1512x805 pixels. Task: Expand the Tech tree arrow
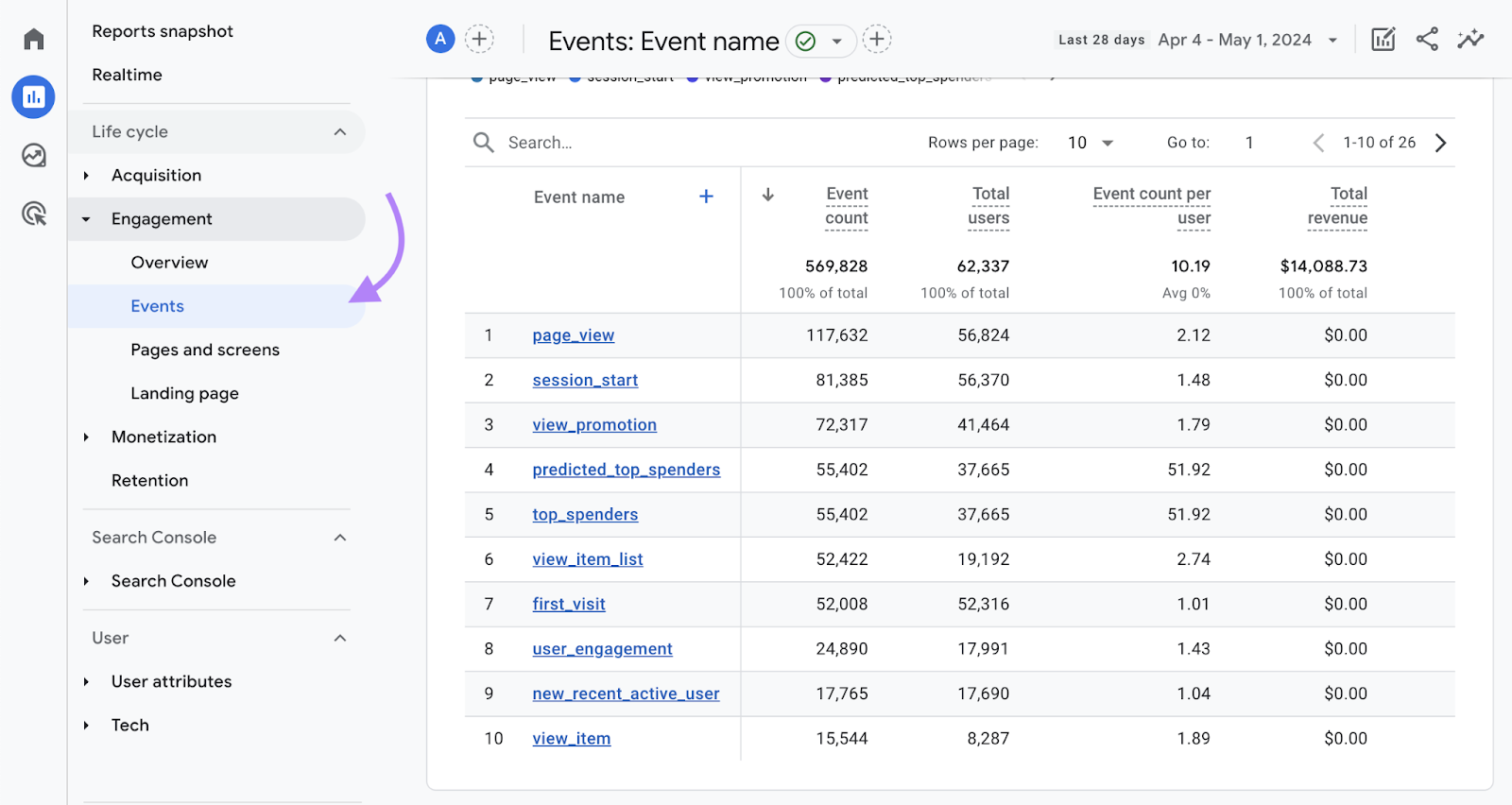[86, 726]
